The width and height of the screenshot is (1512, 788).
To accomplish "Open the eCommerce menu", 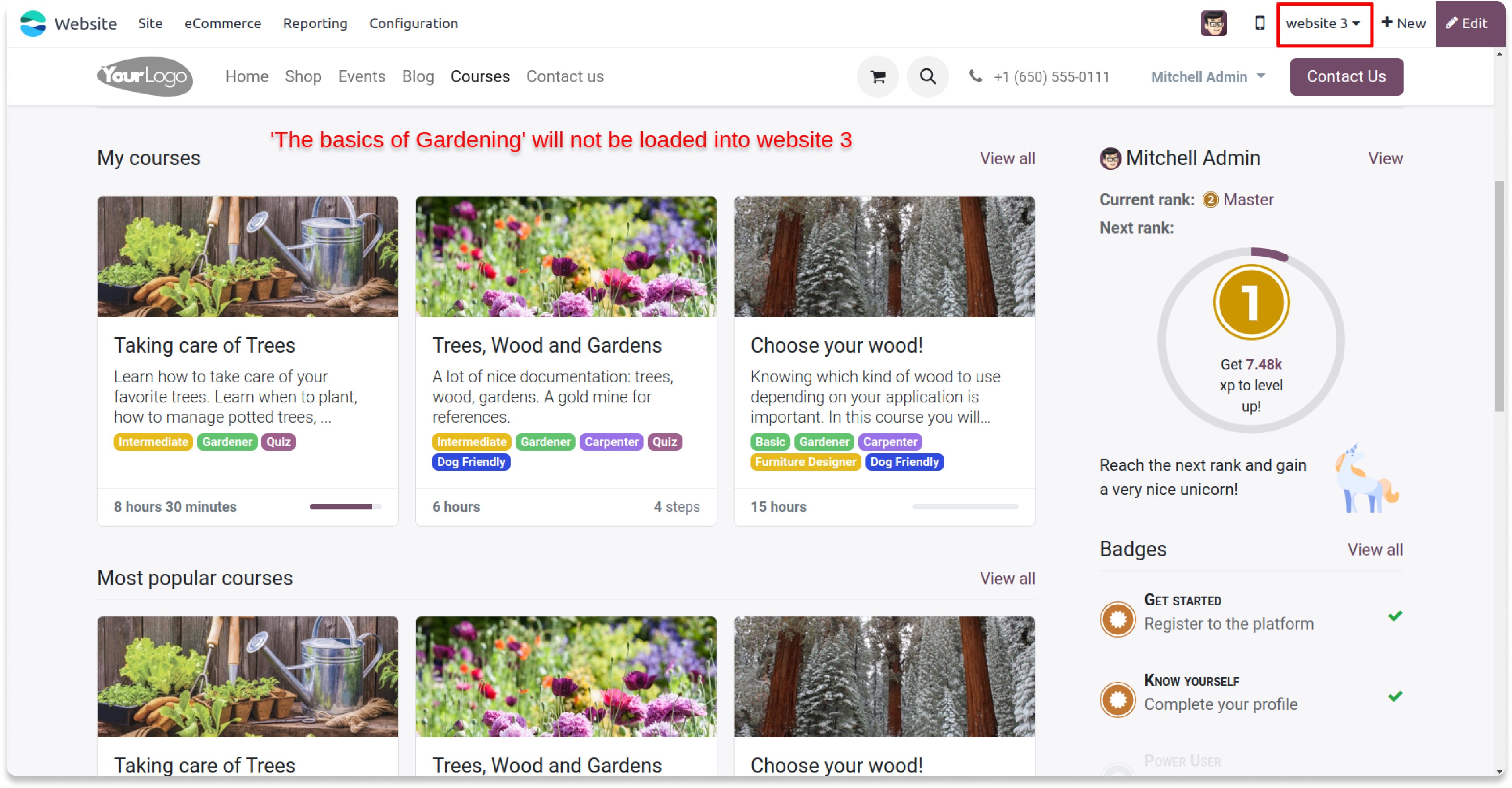I will point(223,23).
